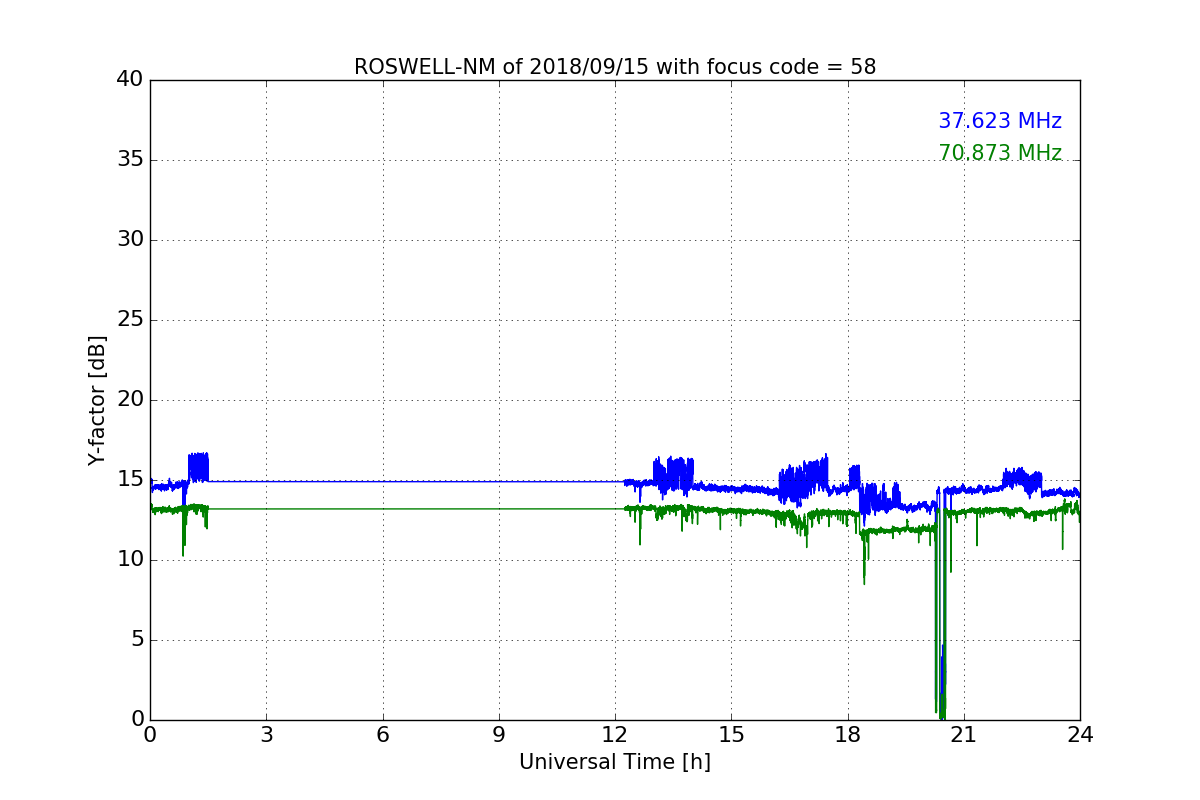Click the plot title mentioning ROSWELL-NM
This screenshot has width=1200, height=800.
click(x=615, y=67)
